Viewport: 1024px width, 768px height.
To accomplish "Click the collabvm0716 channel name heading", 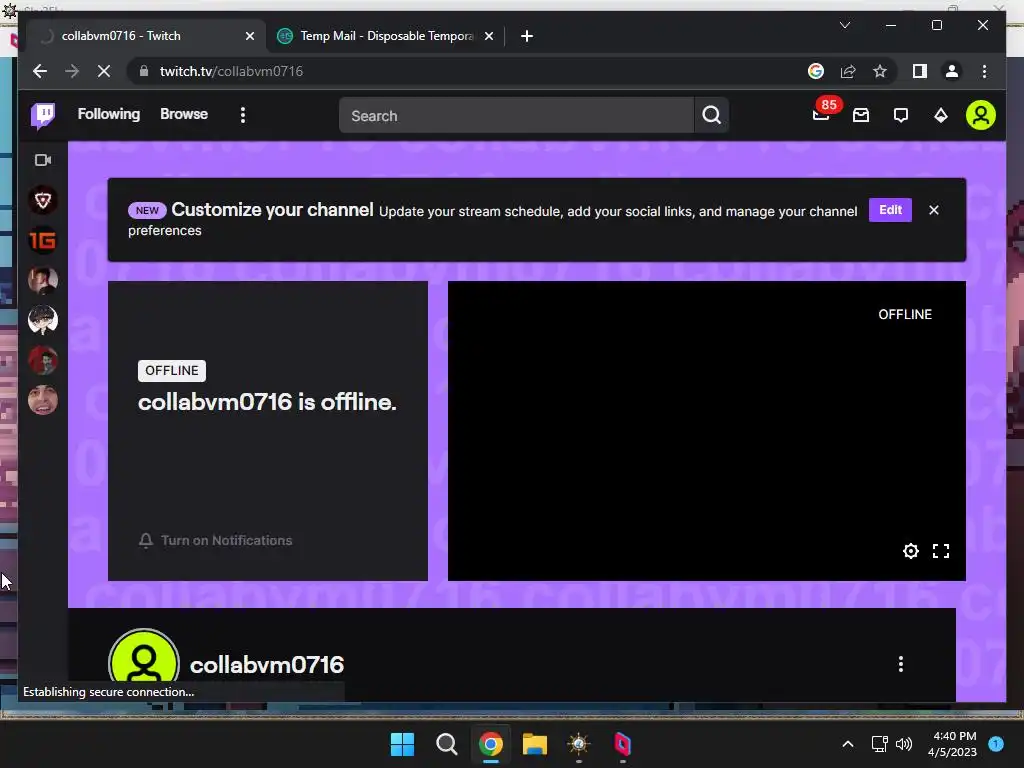I will (x=266, y=665).
